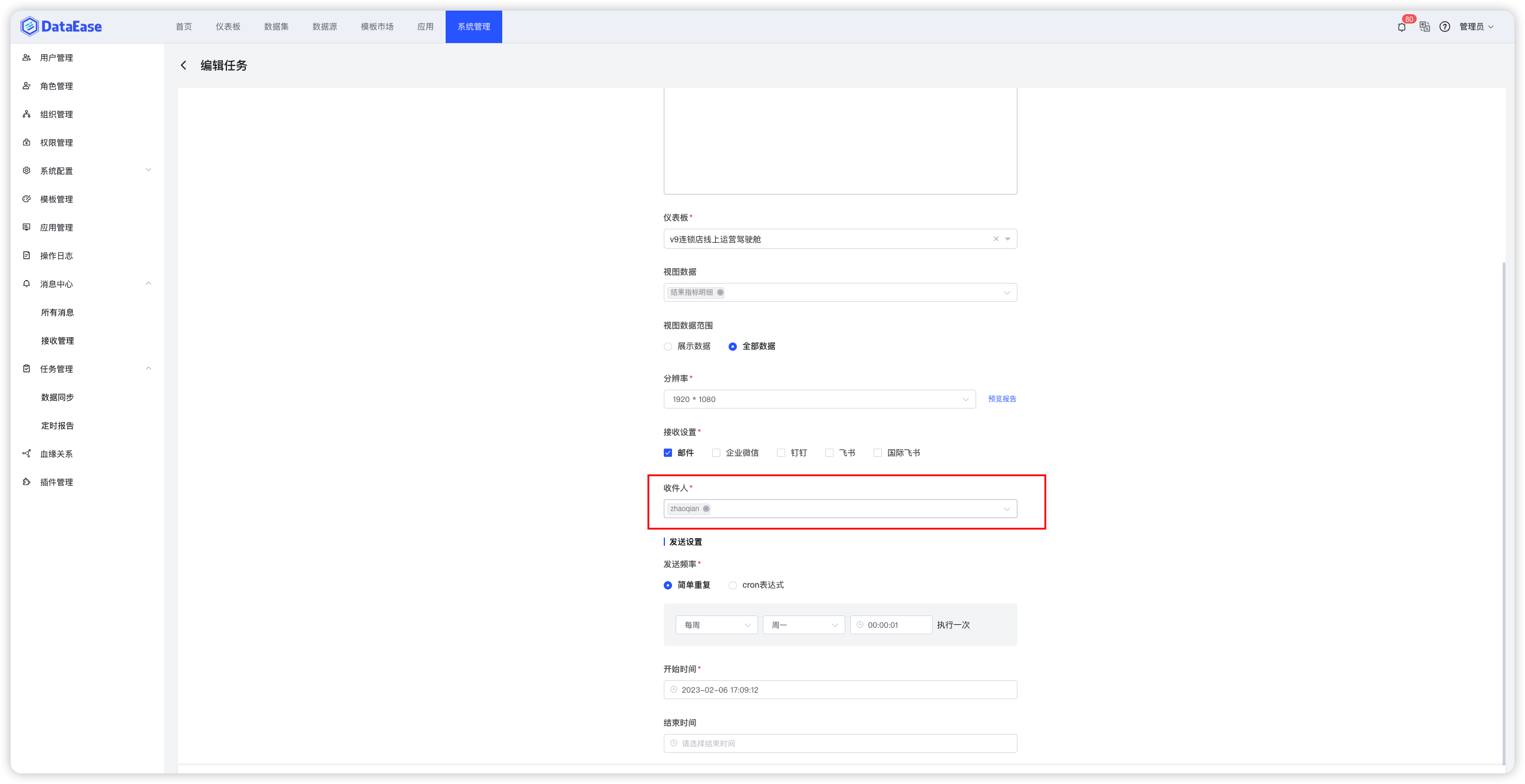The height and width of the screenshot is (784, 1525).
Task: Click the 结束时间 date field
Action: 840,743
